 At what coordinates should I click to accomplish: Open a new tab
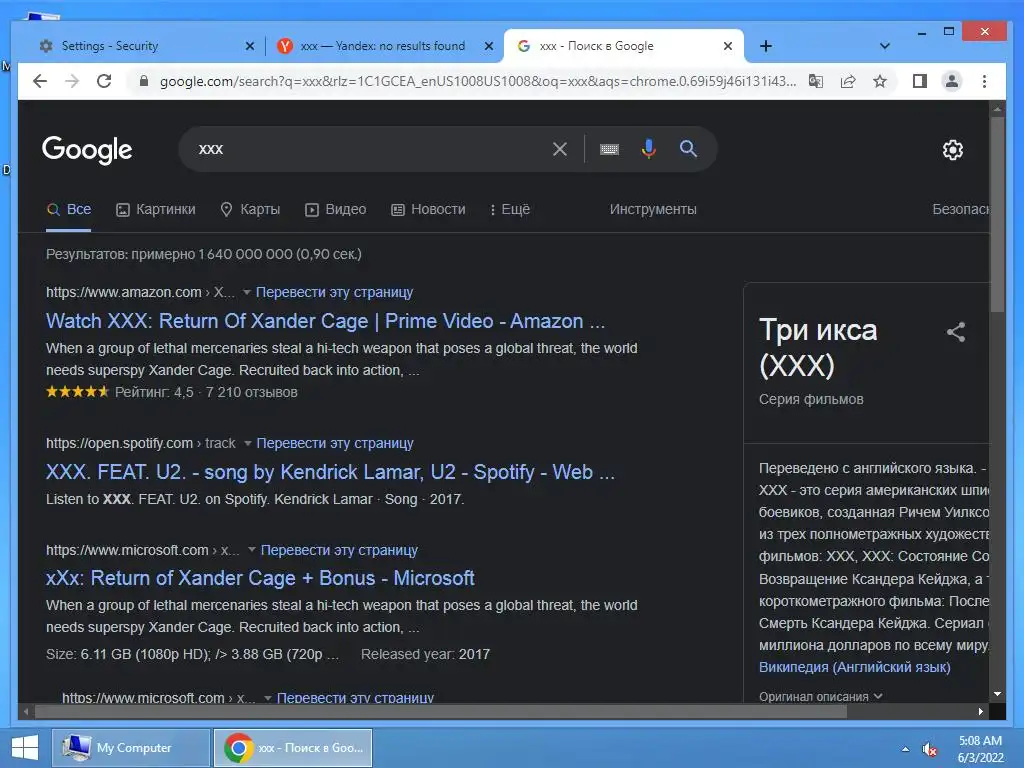(x=766, y=46)
